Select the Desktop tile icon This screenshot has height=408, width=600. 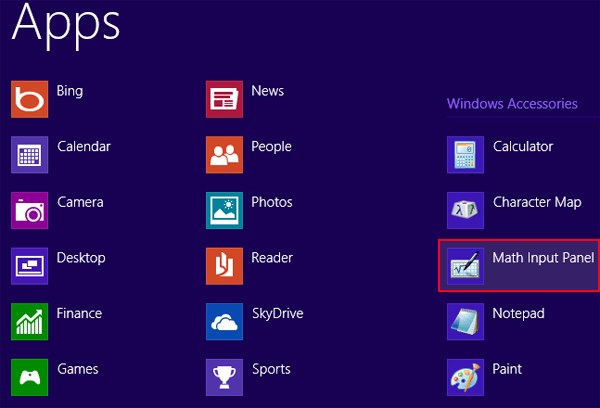click(29, 266)
